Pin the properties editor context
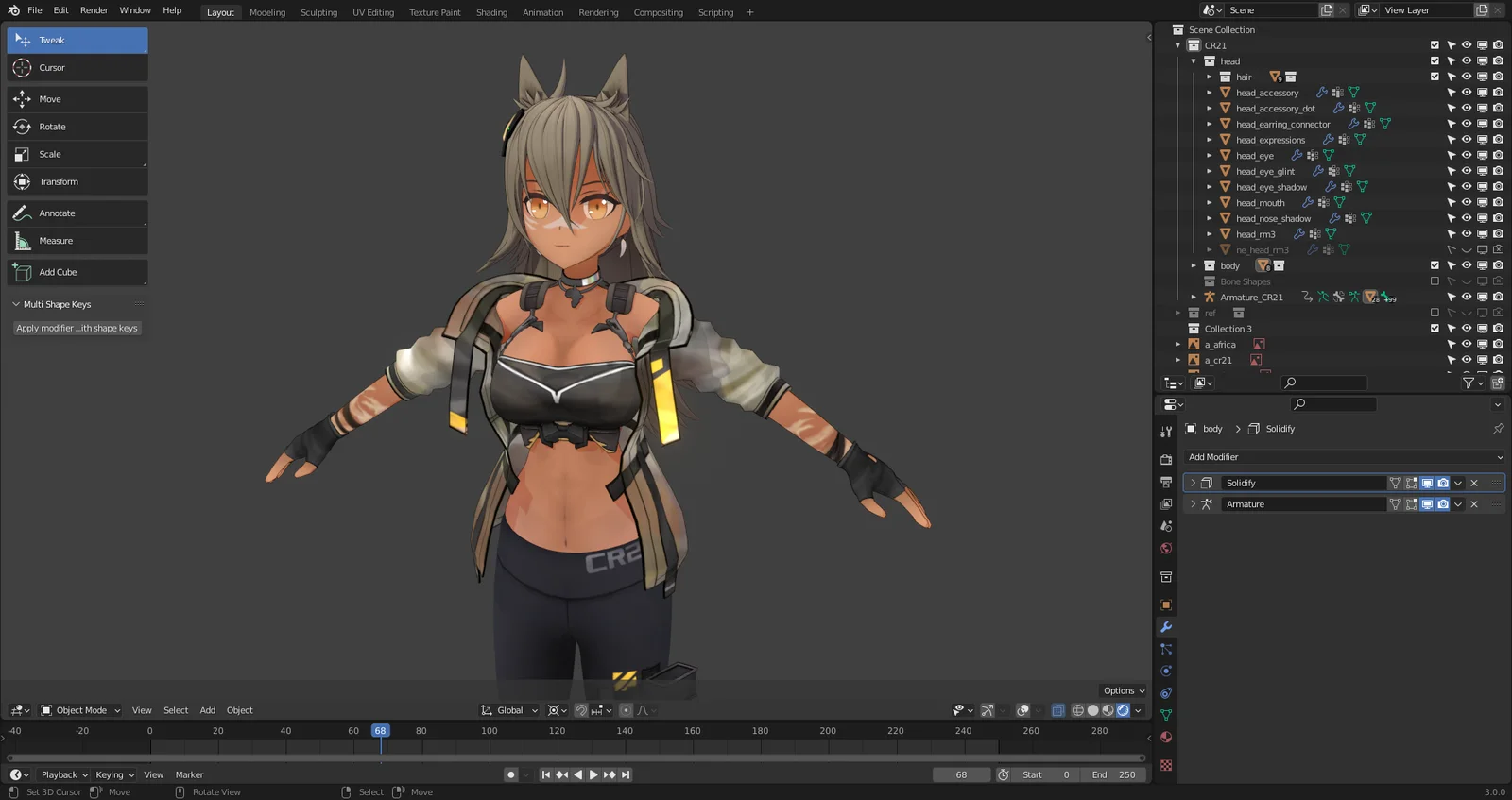The width and height of the screenshot is (1512, 800). tap(1498, 429)
